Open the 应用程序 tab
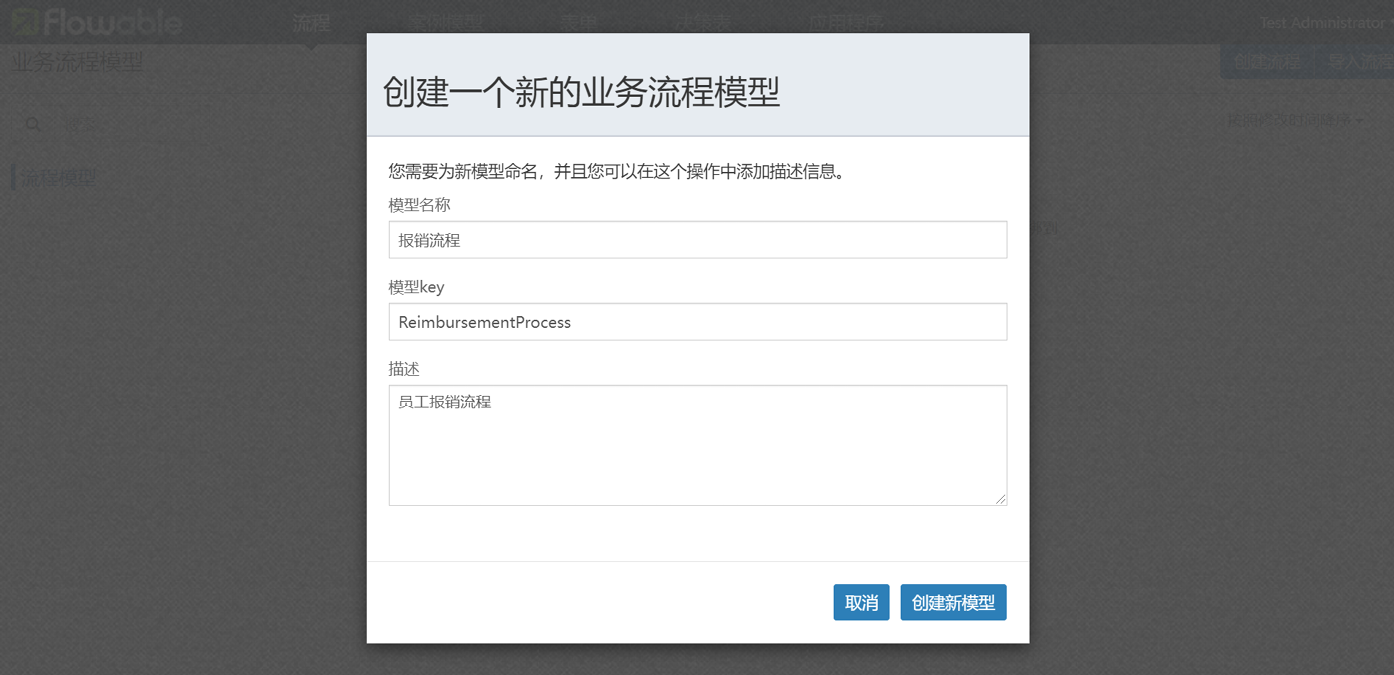Screen dimensions: 1394x675 coord(845,23)
